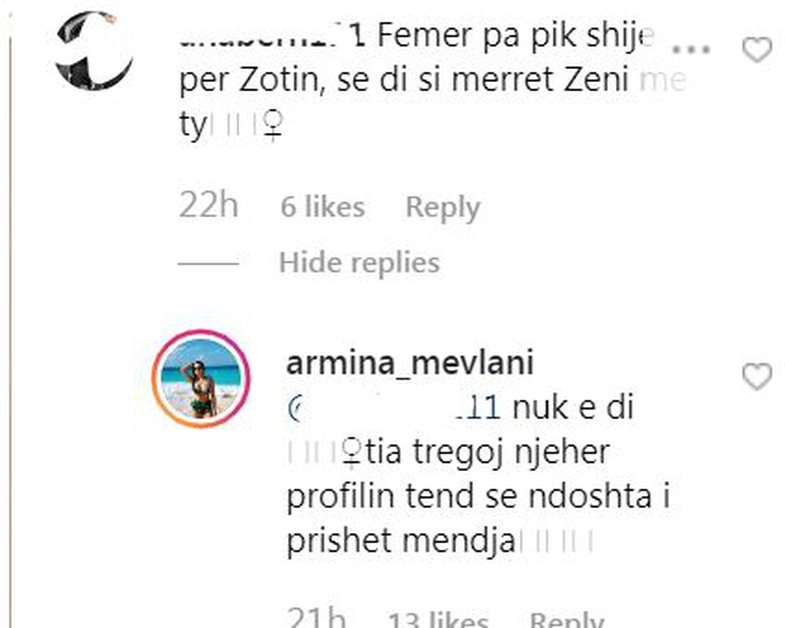Click the female sign emoji in armina_mevlani's reply
The image size is (785, 628).
[352, 452]
